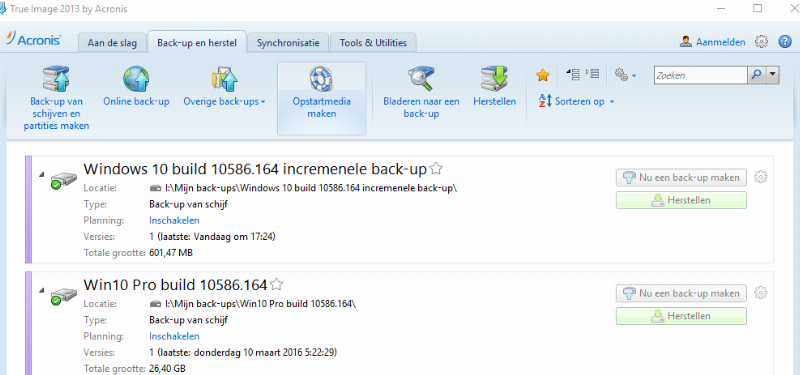This screenshot has height=375, width=800.
Task: Switch to Aan de slag tab
Action: 112,43
